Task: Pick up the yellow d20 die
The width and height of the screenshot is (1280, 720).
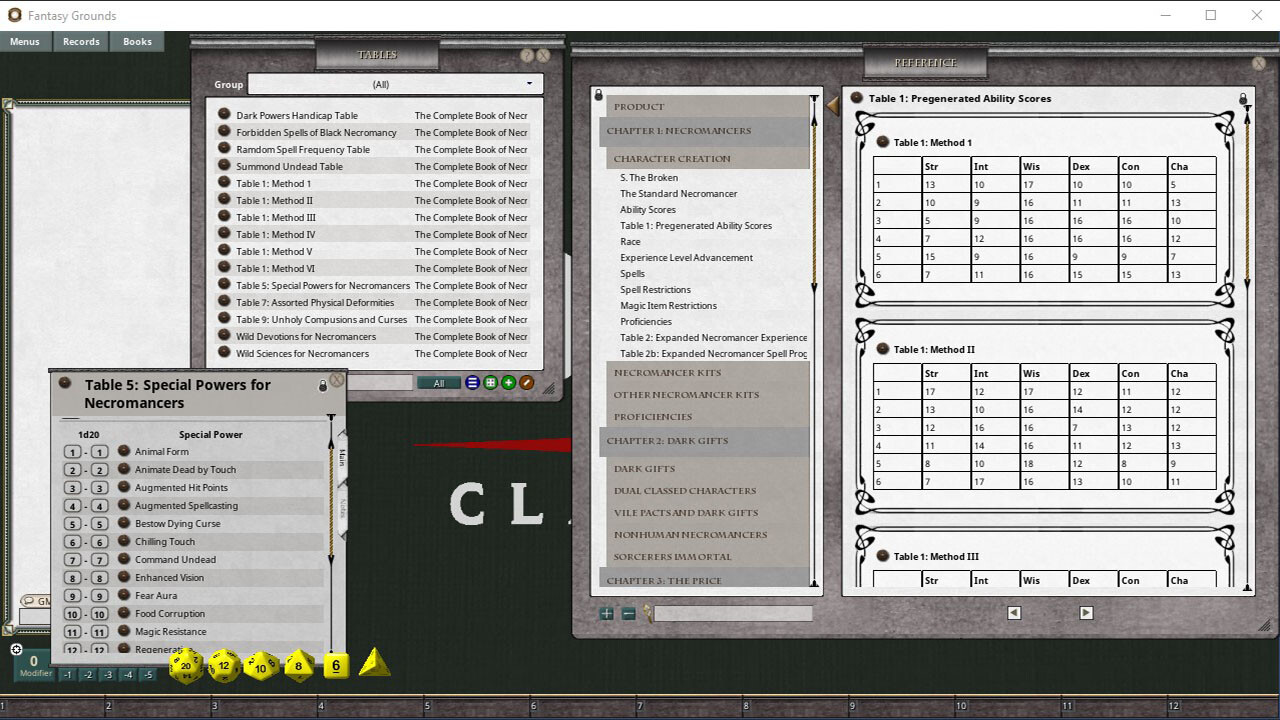Action: click(x=186, y=665)
